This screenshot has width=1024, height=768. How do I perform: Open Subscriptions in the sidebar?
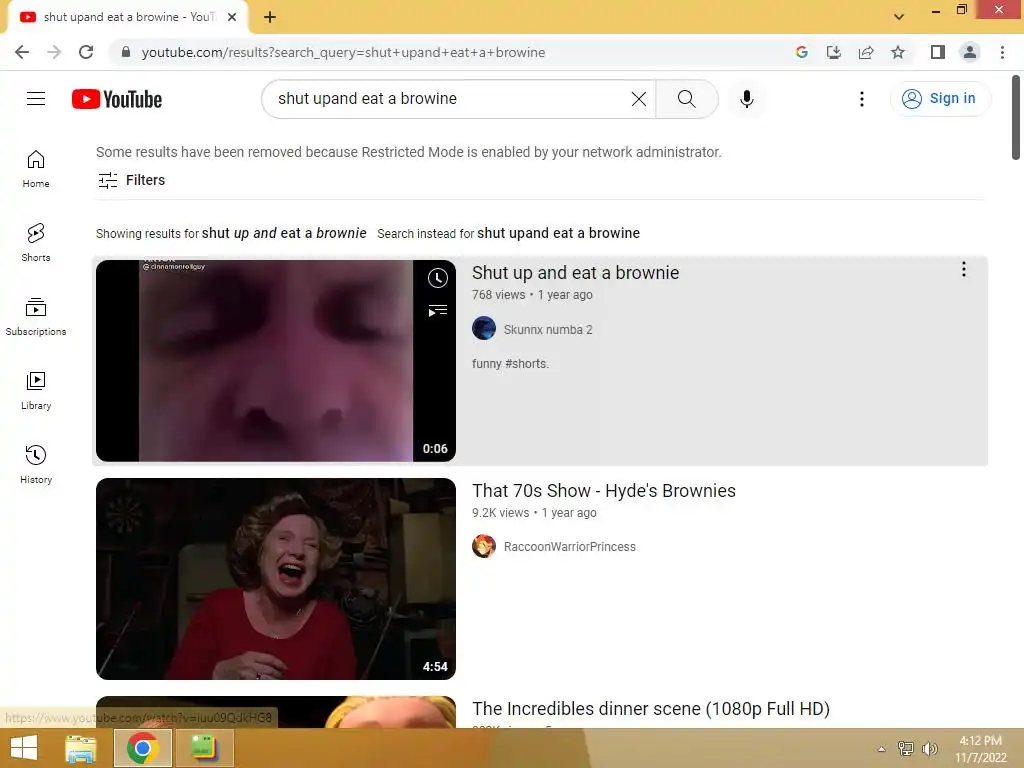point(36,316)
